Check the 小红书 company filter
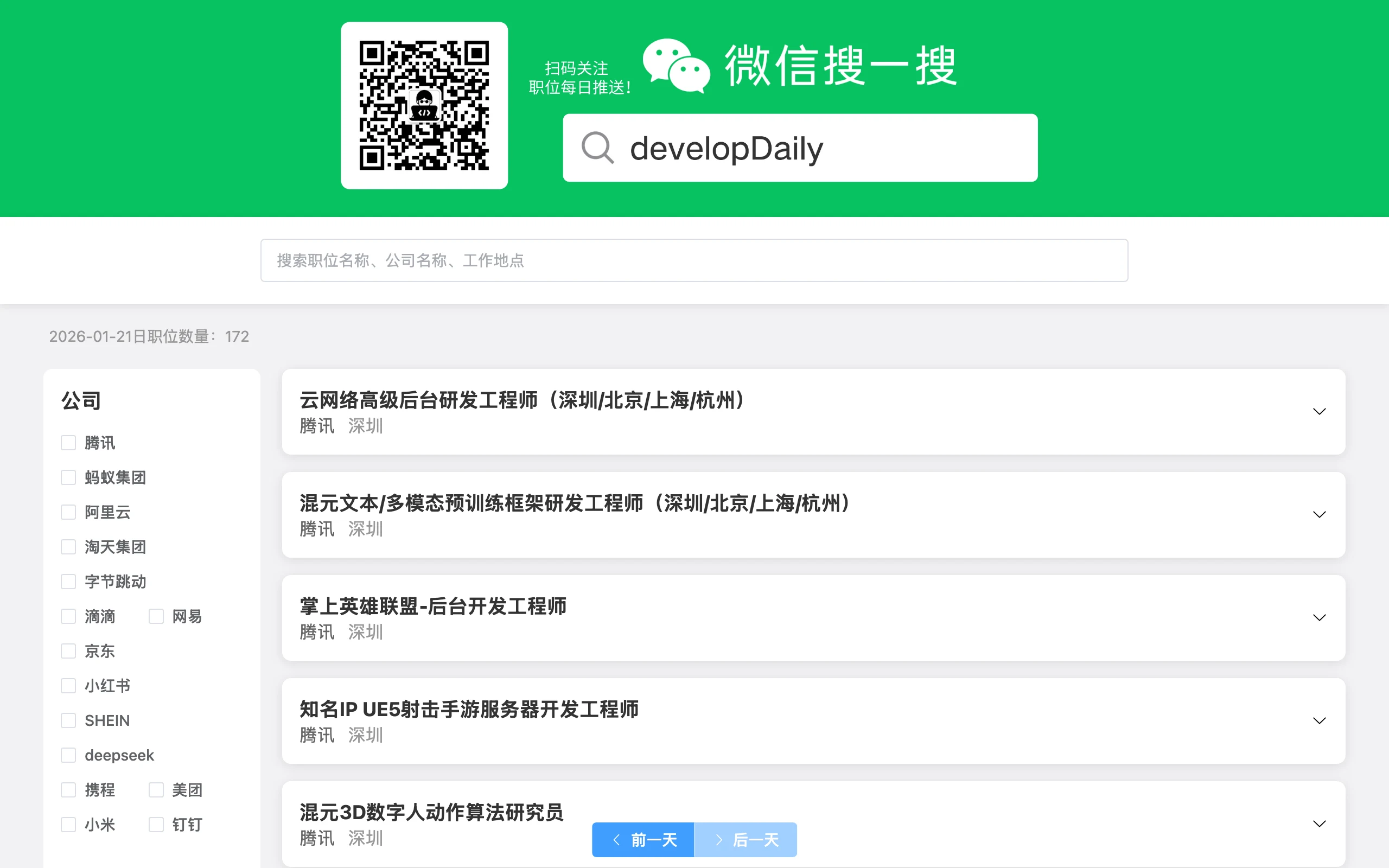 68,686
